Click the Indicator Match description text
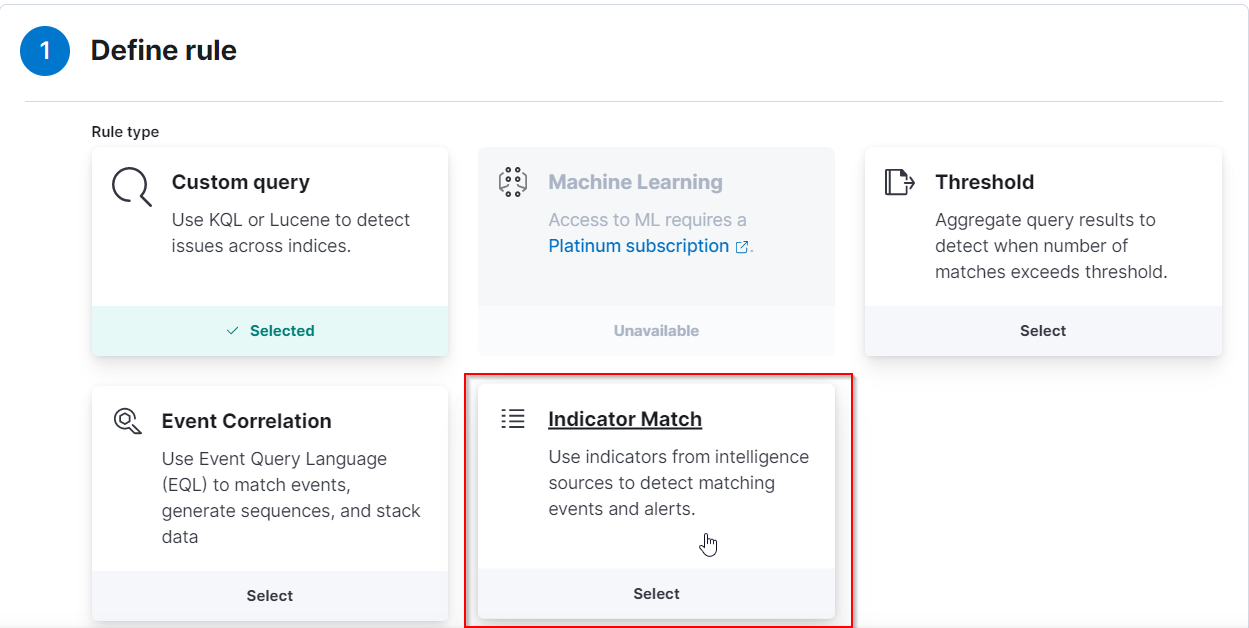Viewport: 1249px width, 628px height. coord(678,483)
